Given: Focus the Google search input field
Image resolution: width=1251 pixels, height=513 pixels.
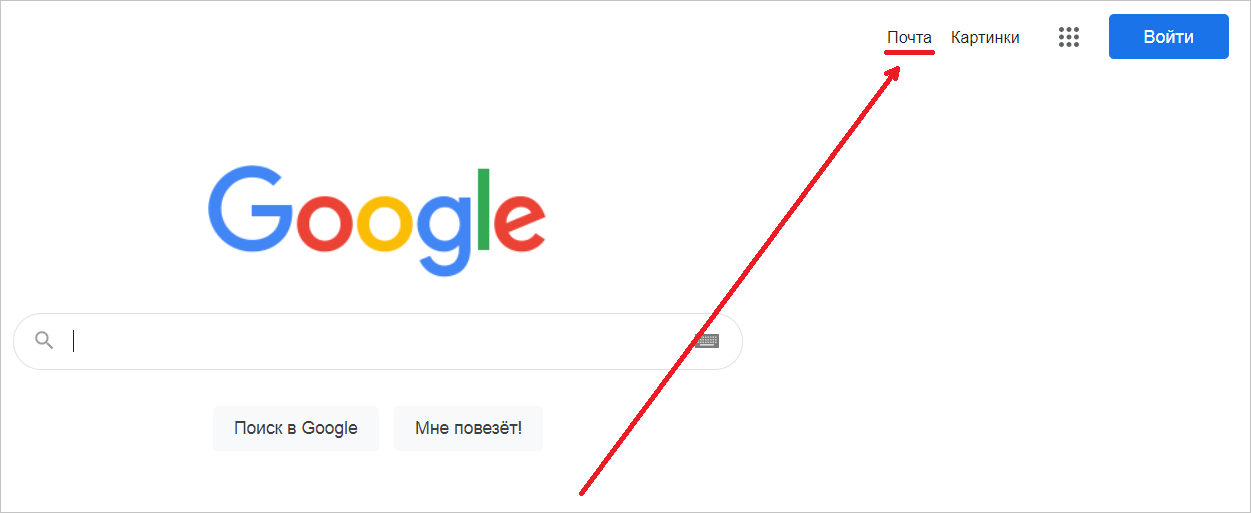Looking at the screenshot, I should tap(378, 341).
